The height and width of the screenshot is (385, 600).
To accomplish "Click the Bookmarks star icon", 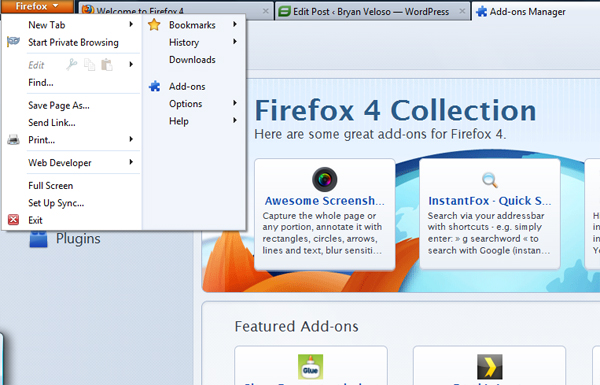I will pos(154,24).
